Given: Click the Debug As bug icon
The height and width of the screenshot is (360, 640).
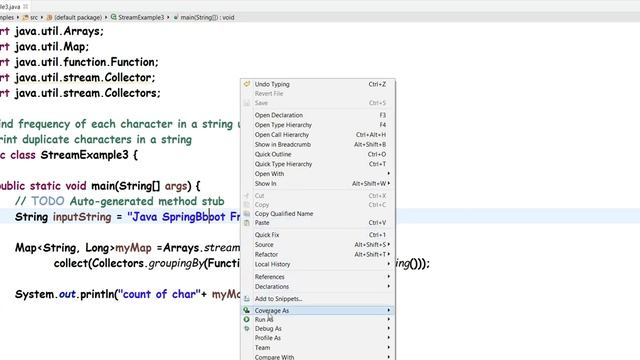Looking at the screenshot, I should coord(247,329).
